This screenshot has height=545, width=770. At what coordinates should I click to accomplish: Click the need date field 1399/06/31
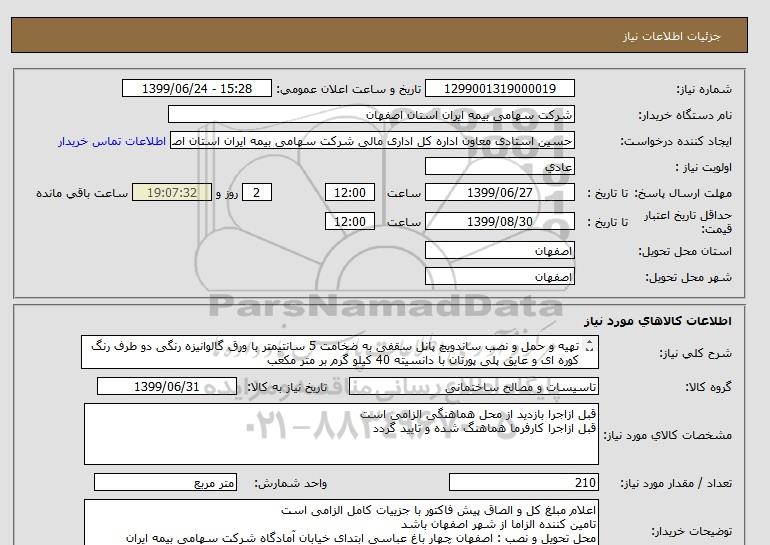(166, 386)
